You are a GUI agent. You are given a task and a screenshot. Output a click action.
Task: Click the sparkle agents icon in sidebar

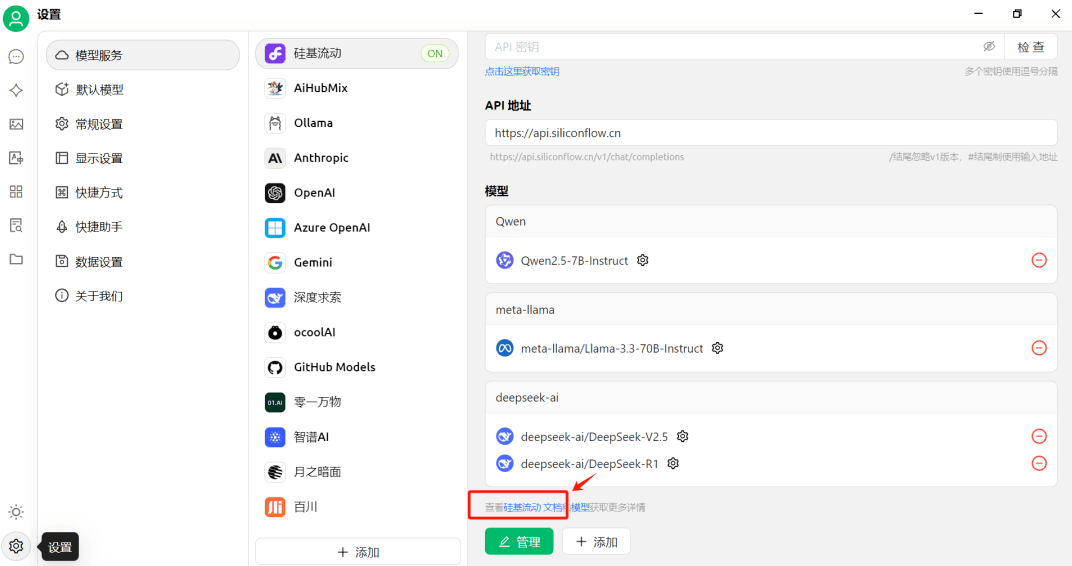tap(16, 90)
